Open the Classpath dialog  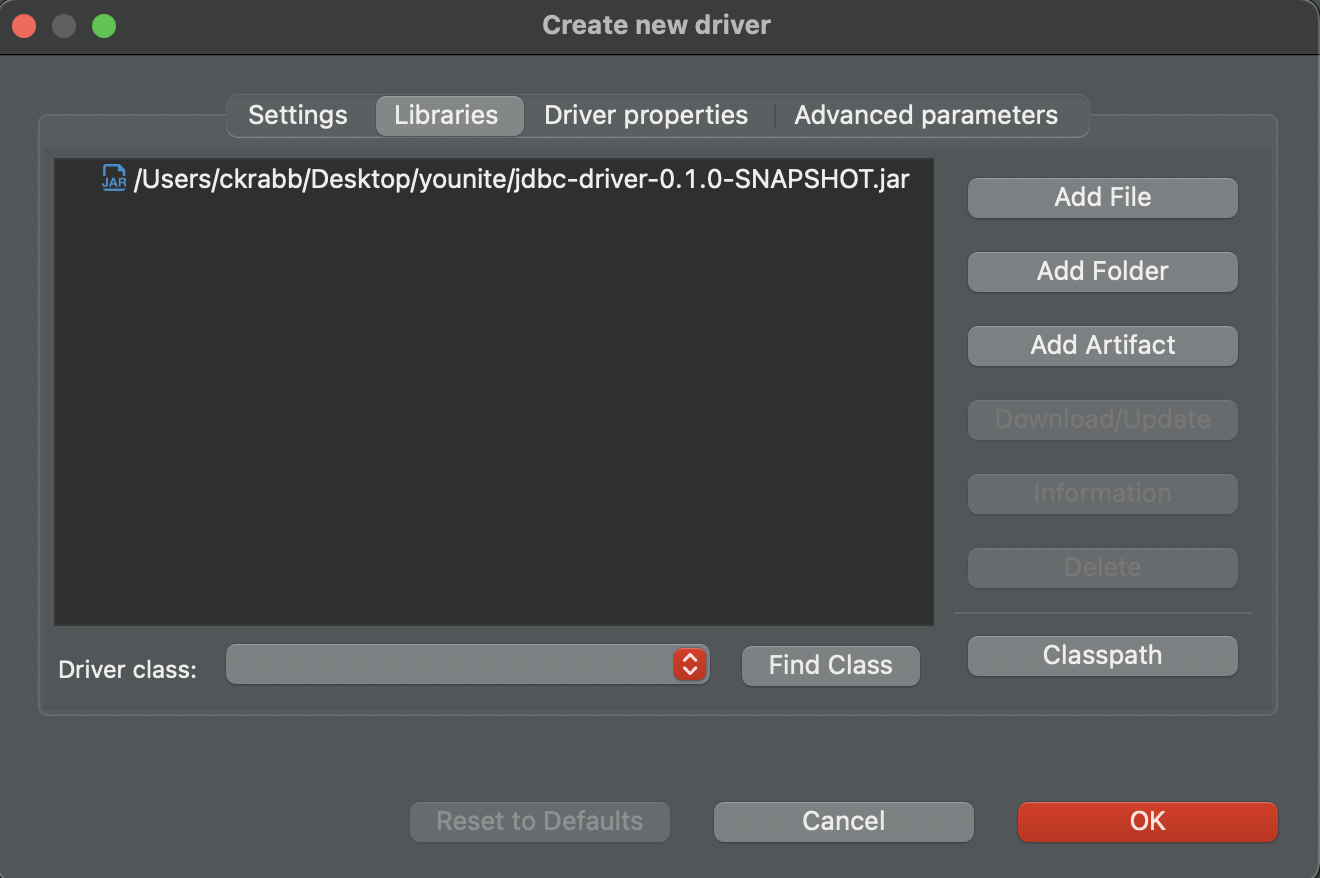(x=1102, y=656)
